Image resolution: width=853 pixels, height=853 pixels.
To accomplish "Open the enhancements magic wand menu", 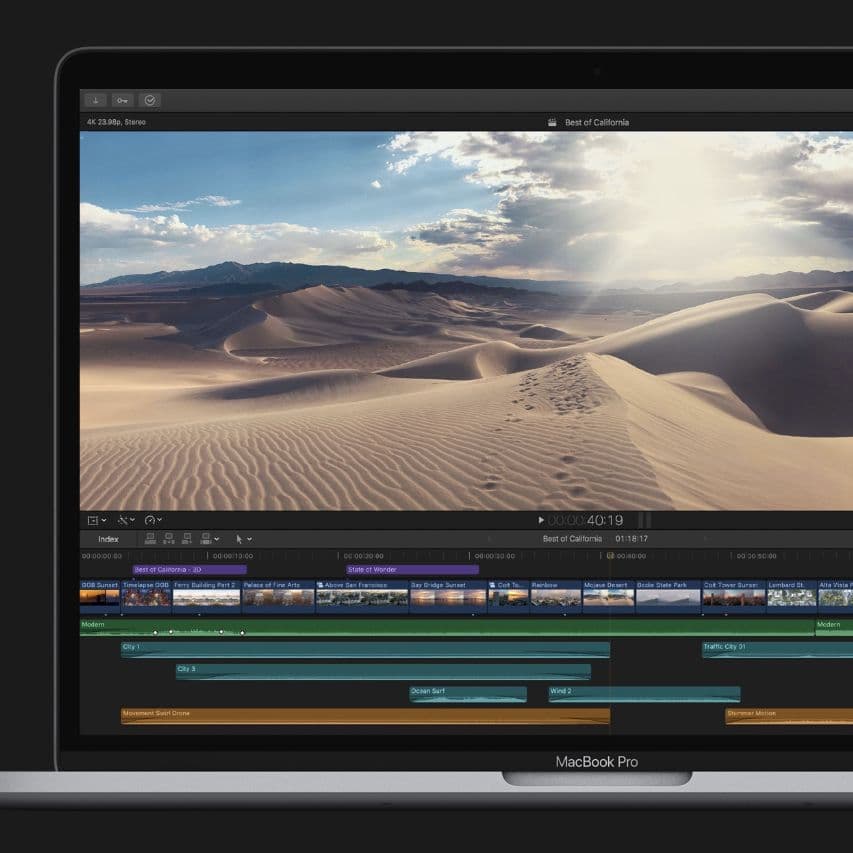I will click(126, 521).
